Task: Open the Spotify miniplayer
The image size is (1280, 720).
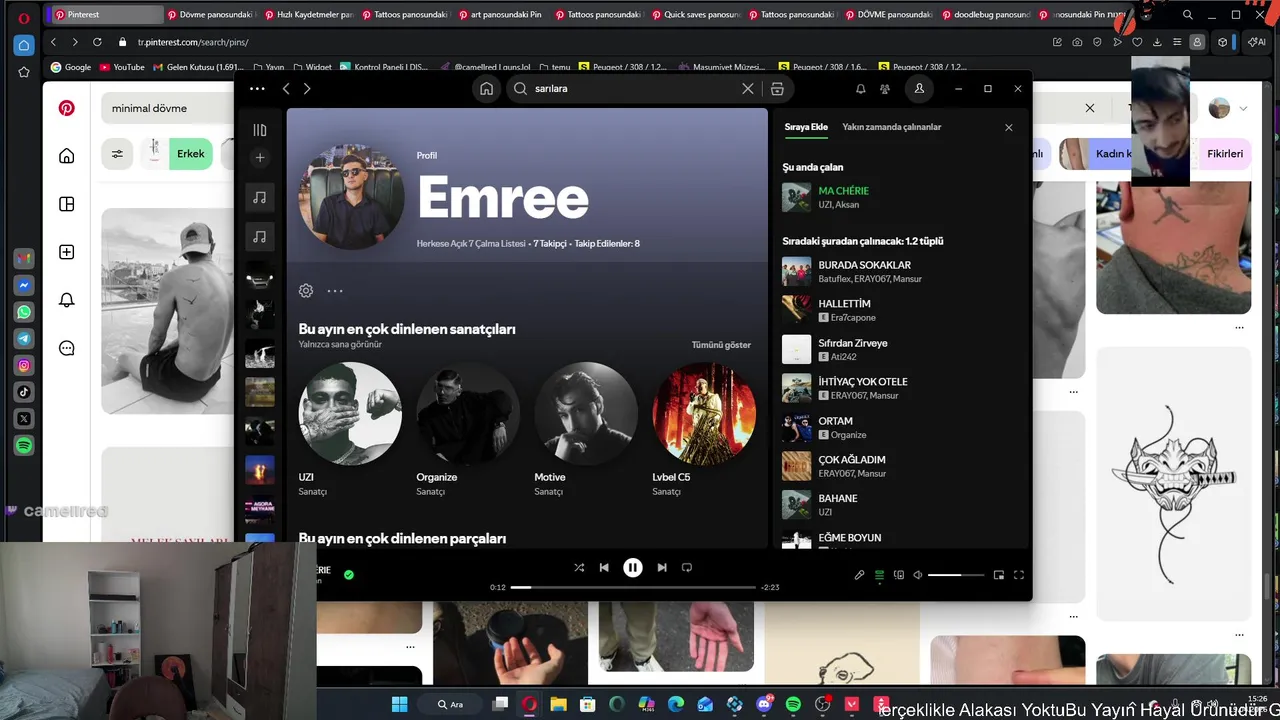Action: (998, 575)
